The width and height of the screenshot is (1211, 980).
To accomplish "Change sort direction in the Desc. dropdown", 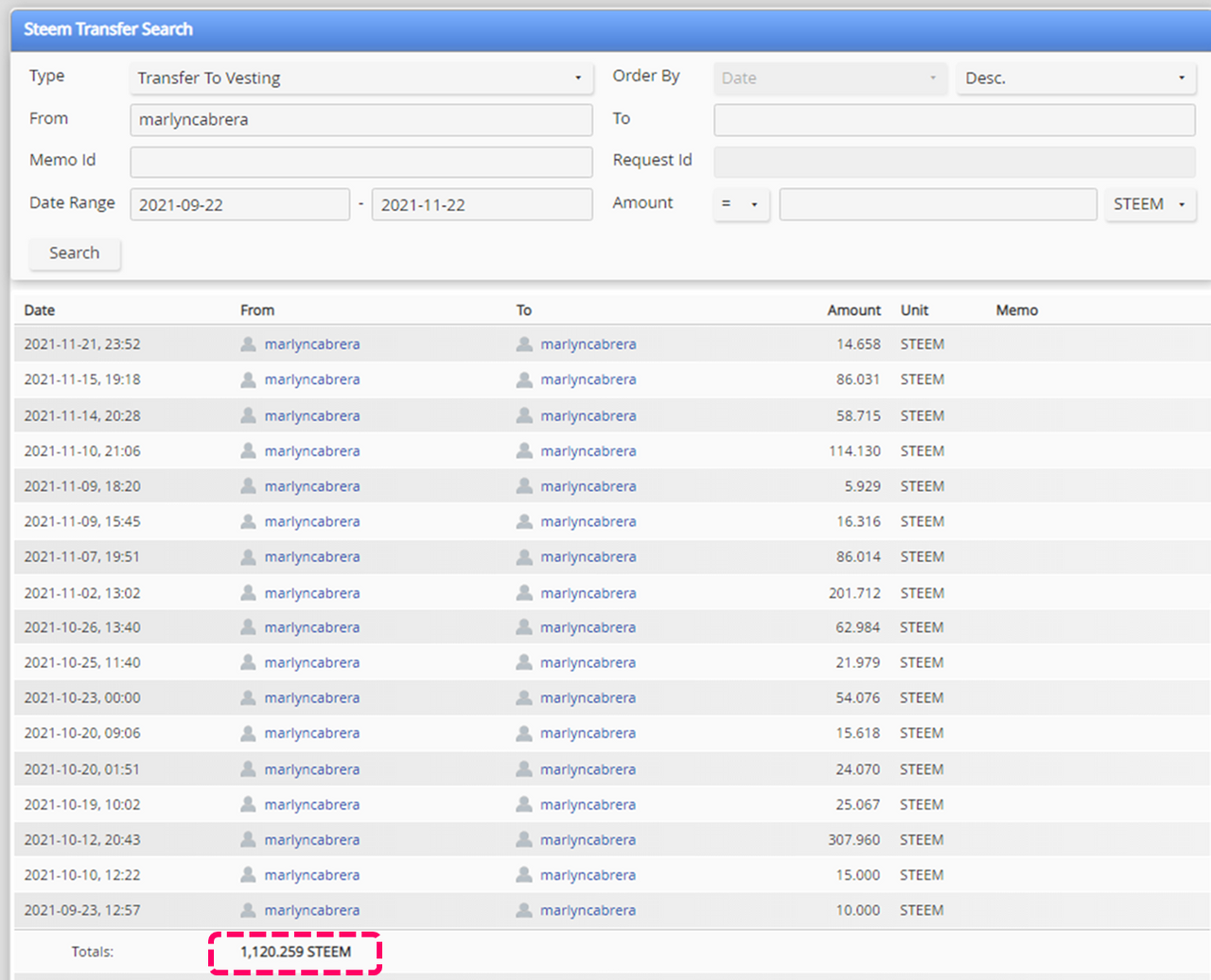I will click(1076, 79).
